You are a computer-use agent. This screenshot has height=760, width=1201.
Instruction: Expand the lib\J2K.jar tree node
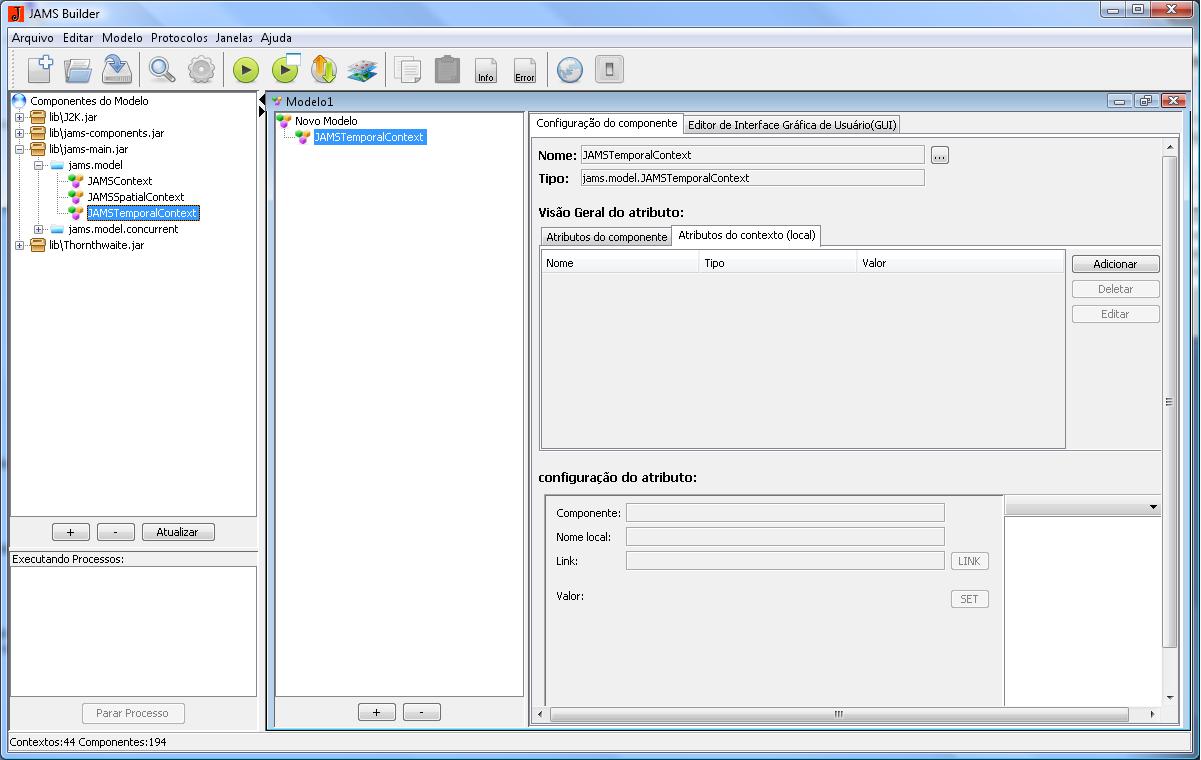coord(20,117)
